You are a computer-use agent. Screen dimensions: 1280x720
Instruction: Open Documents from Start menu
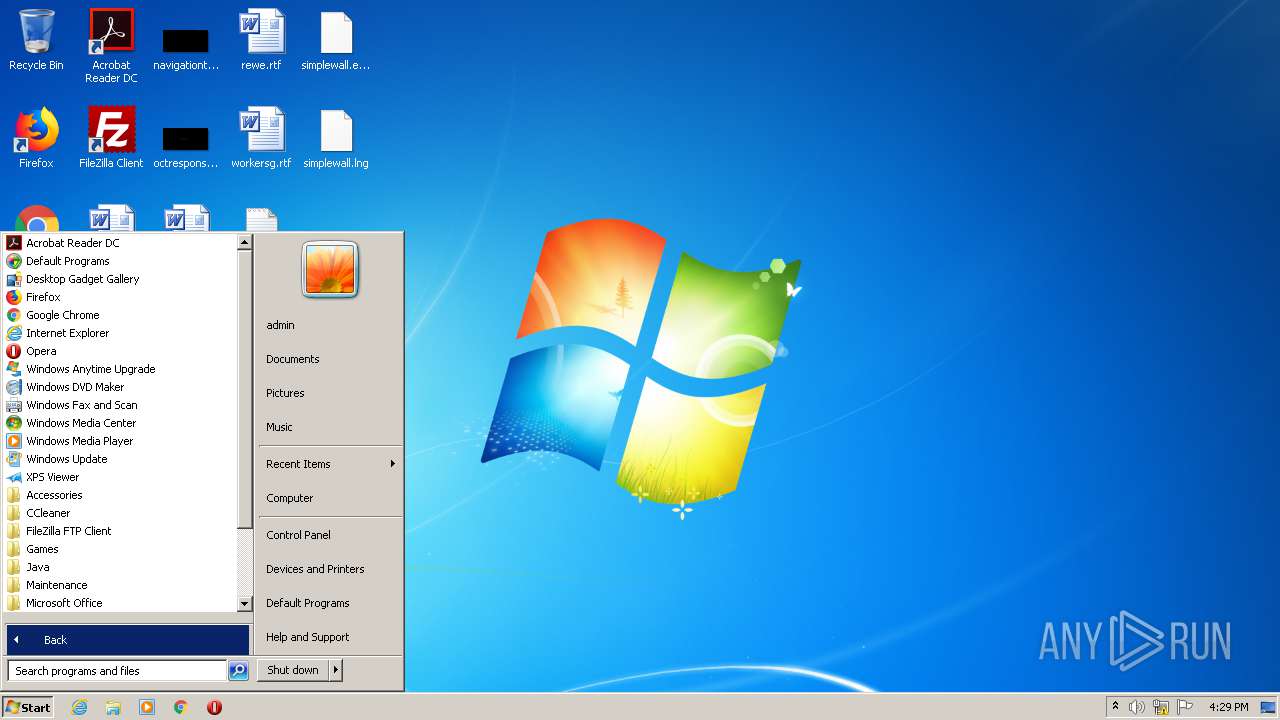point(330,359)
